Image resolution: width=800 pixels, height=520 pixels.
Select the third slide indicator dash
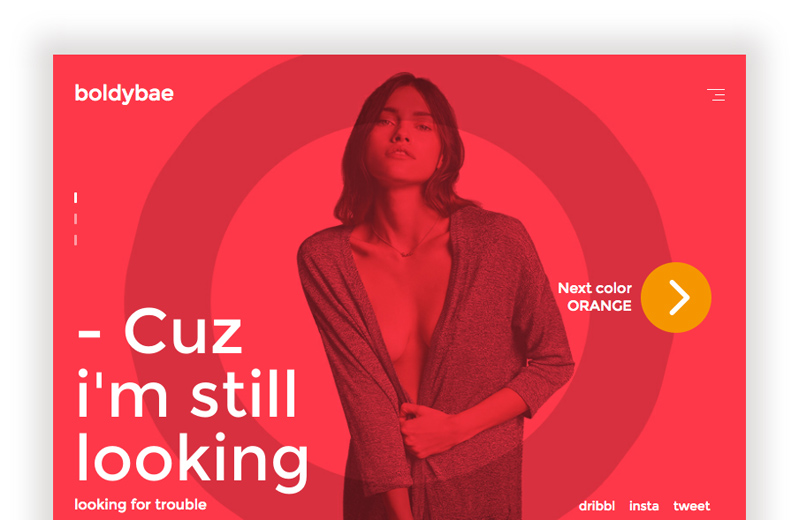(76, 240)
